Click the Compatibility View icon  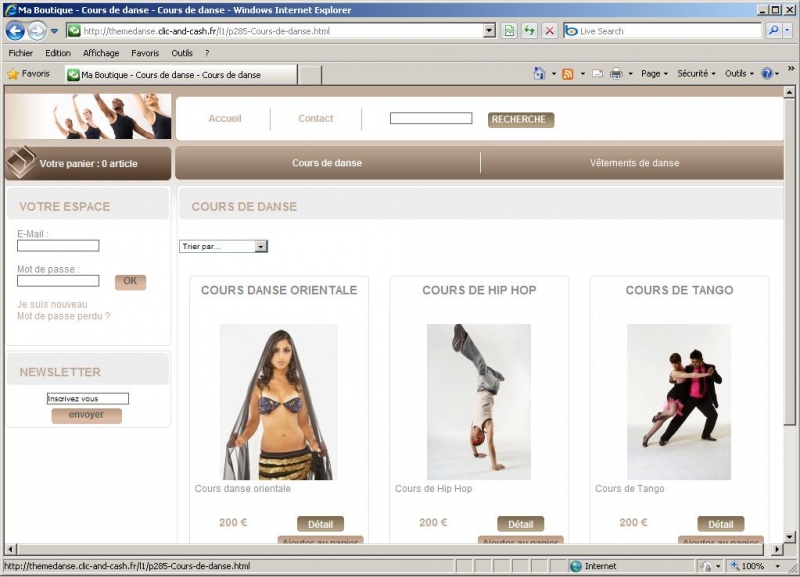pyautogui.click(x=509, y=31)
